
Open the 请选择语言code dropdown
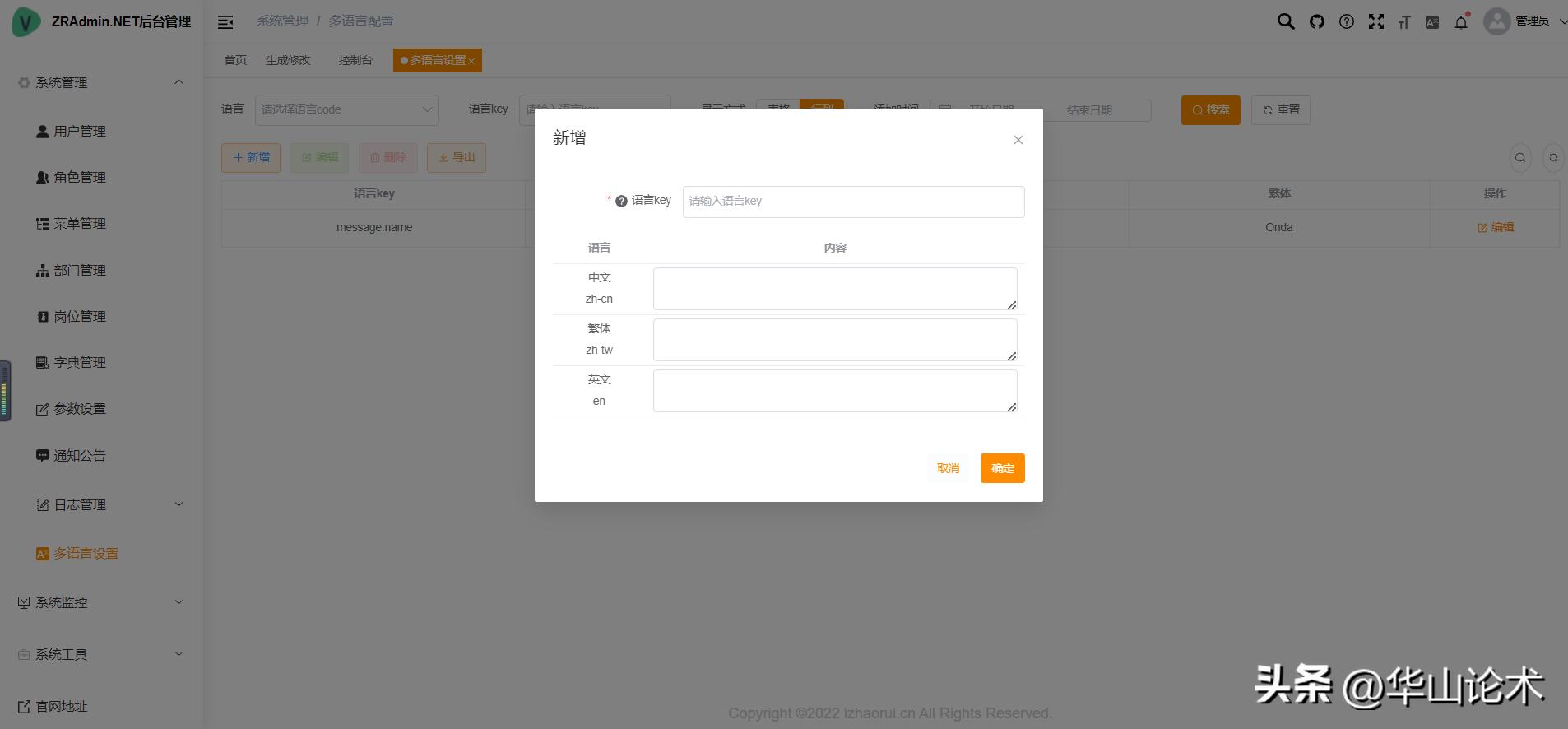[x=346, y=109]
